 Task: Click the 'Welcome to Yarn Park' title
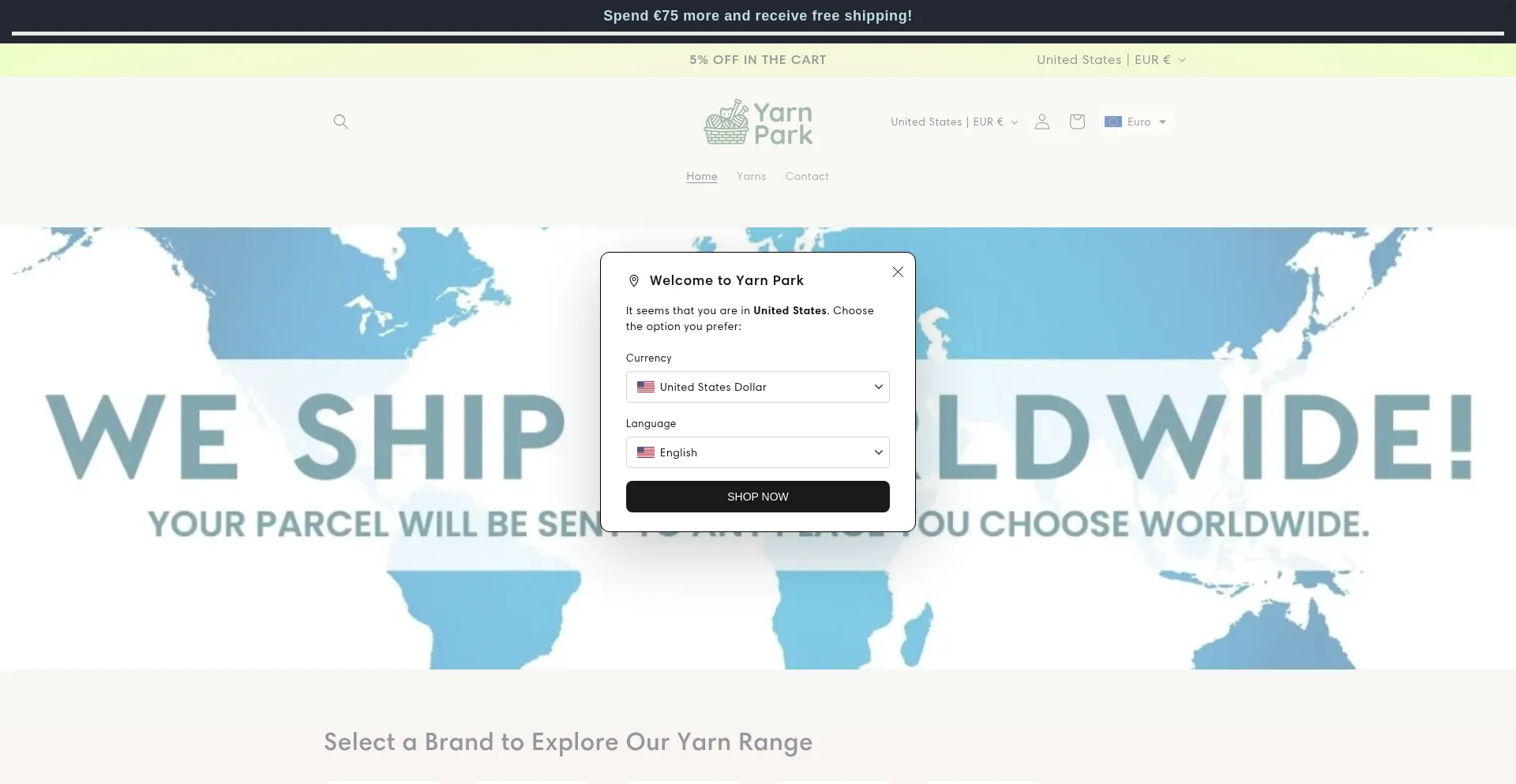(726, 280)
